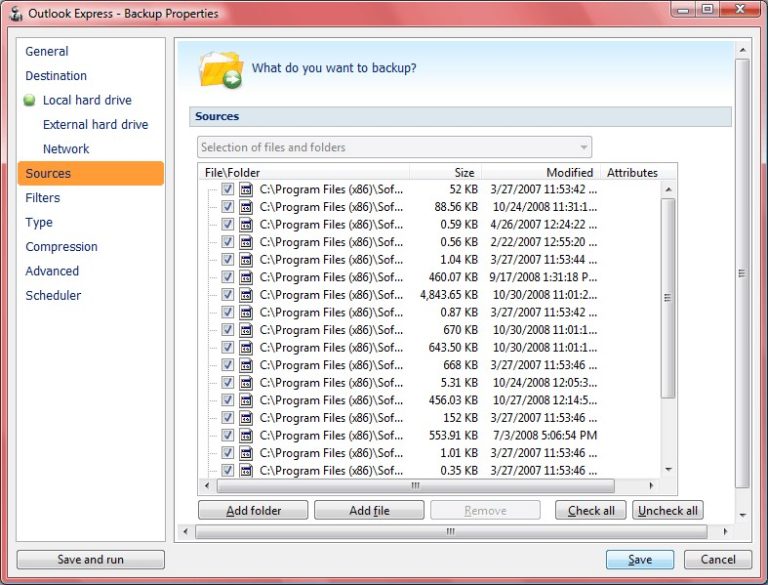Screen dimensions: 768x585
Task: Click the backup folder icon in the header
Action: [x=221, y=70]
